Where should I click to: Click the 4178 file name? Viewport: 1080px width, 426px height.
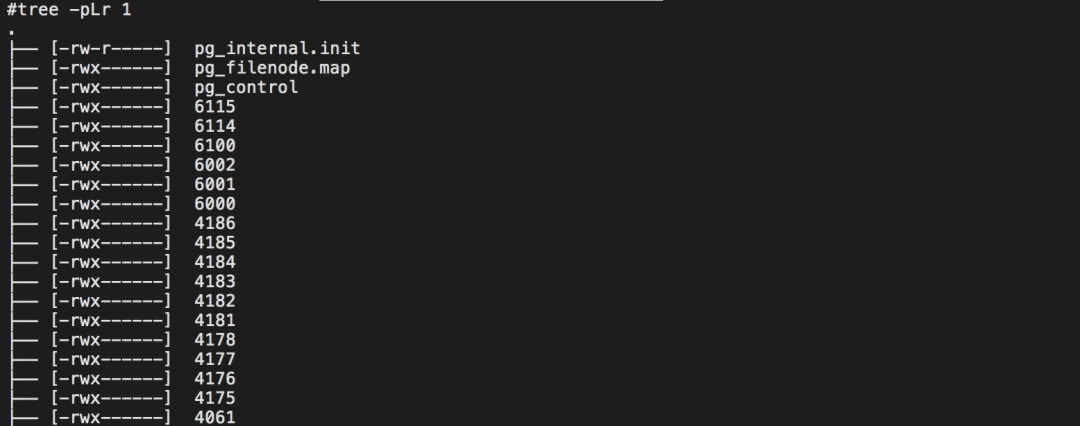(x=215, y=340)
